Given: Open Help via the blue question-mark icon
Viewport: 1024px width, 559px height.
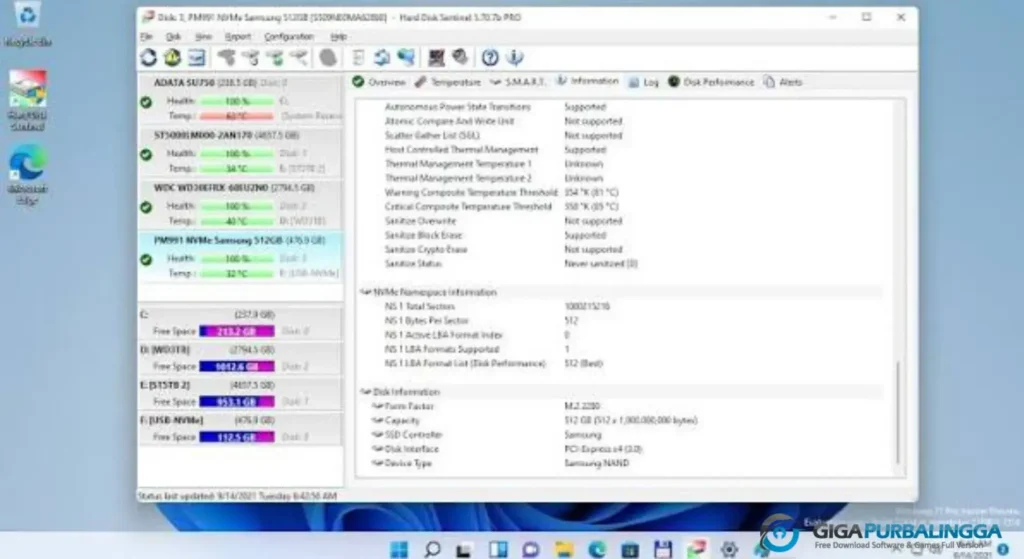Looking at the screenshot, I should click(490, 58).
